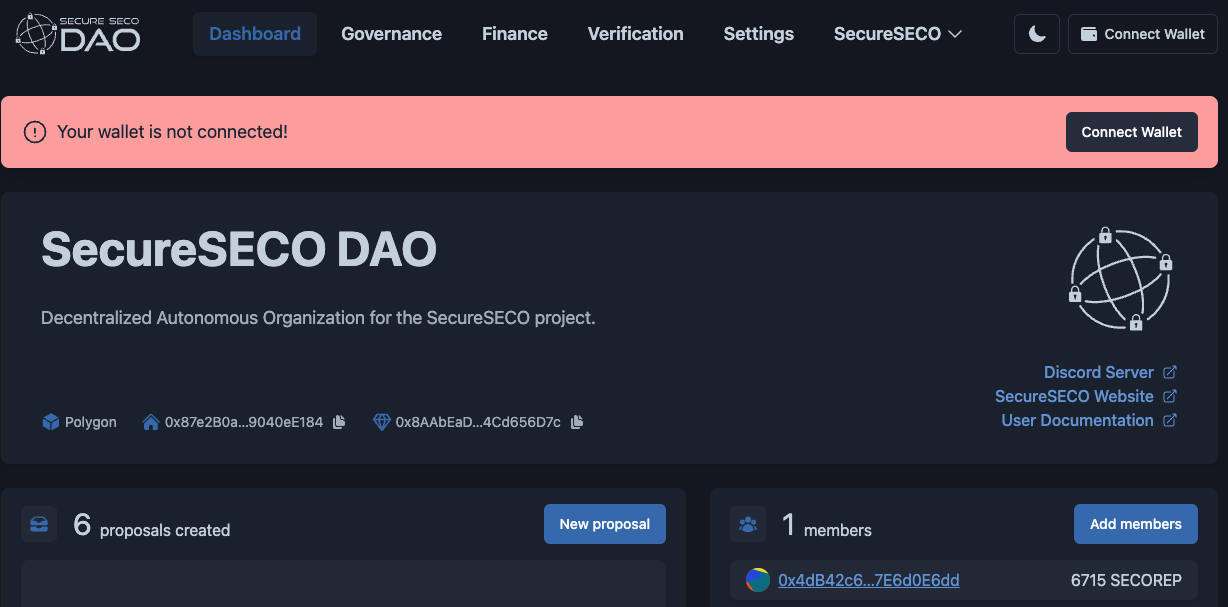Open member address link 0x4dB42c6...7E6d0E6dd
1228x607 pixels.
tap(868, 580)
